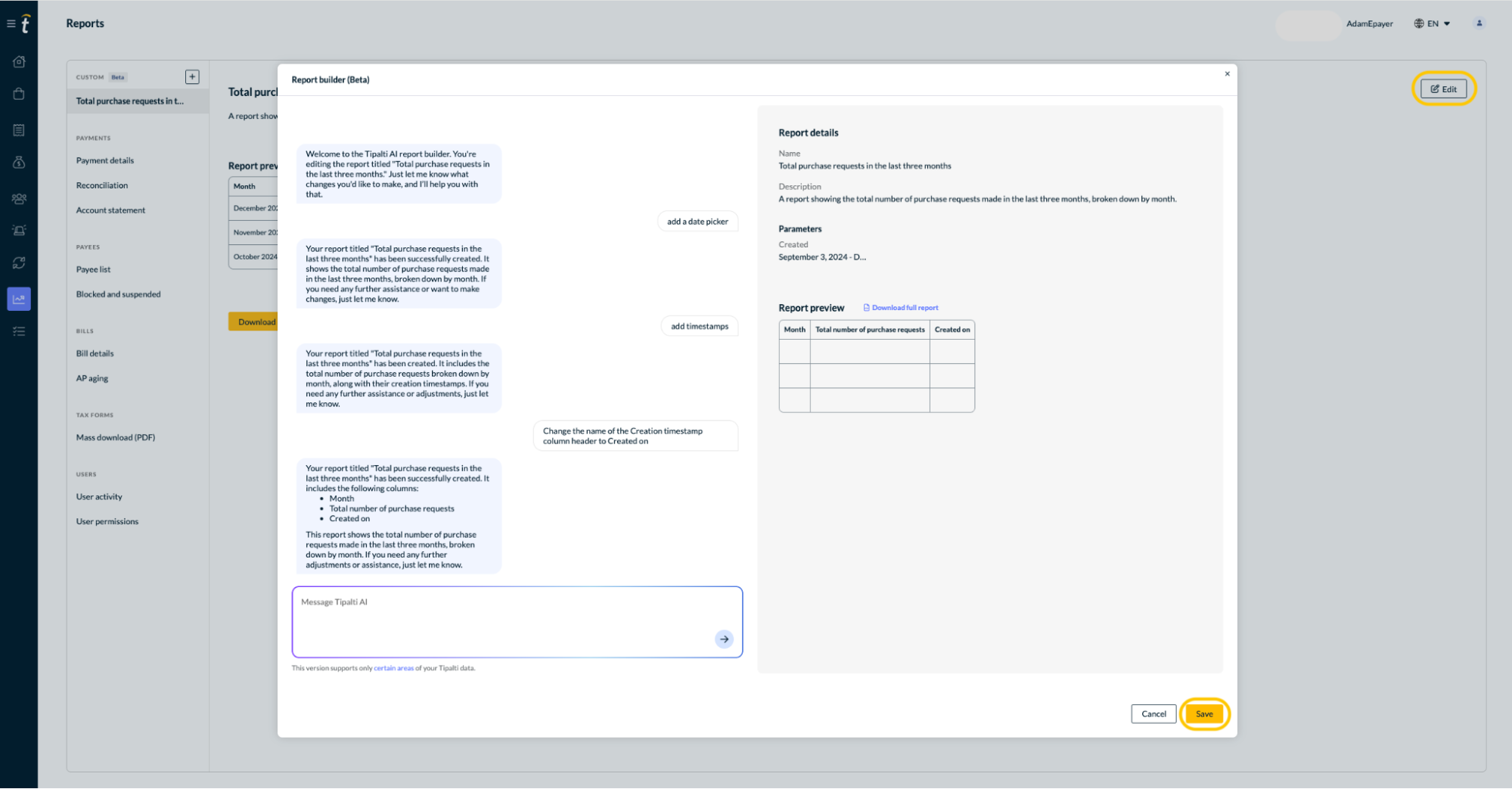1512x789 pixels.
Task: Click the 'Month' preview column header
Action: click(794, 330)
